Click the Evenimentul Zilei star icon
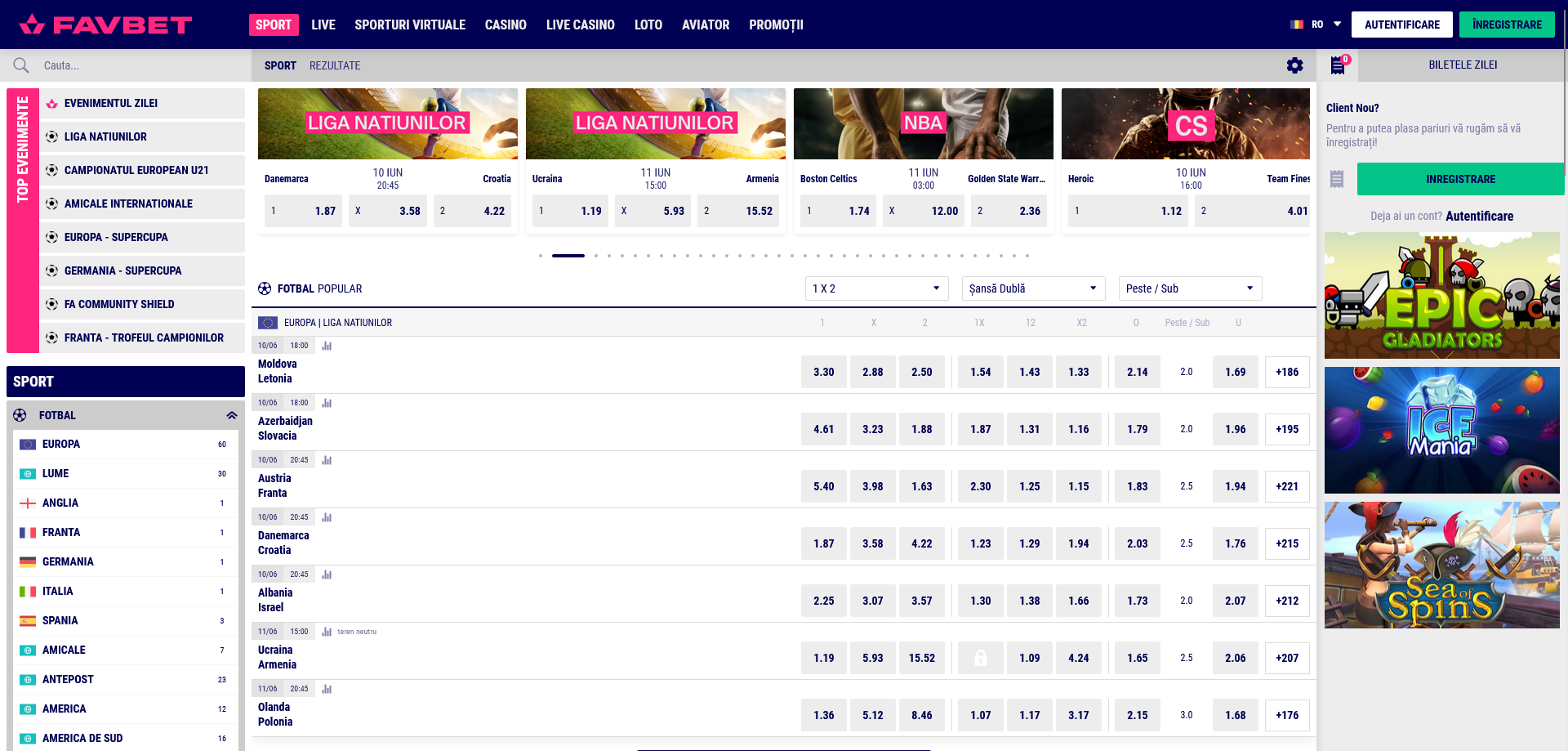 [x=51, y=104]
